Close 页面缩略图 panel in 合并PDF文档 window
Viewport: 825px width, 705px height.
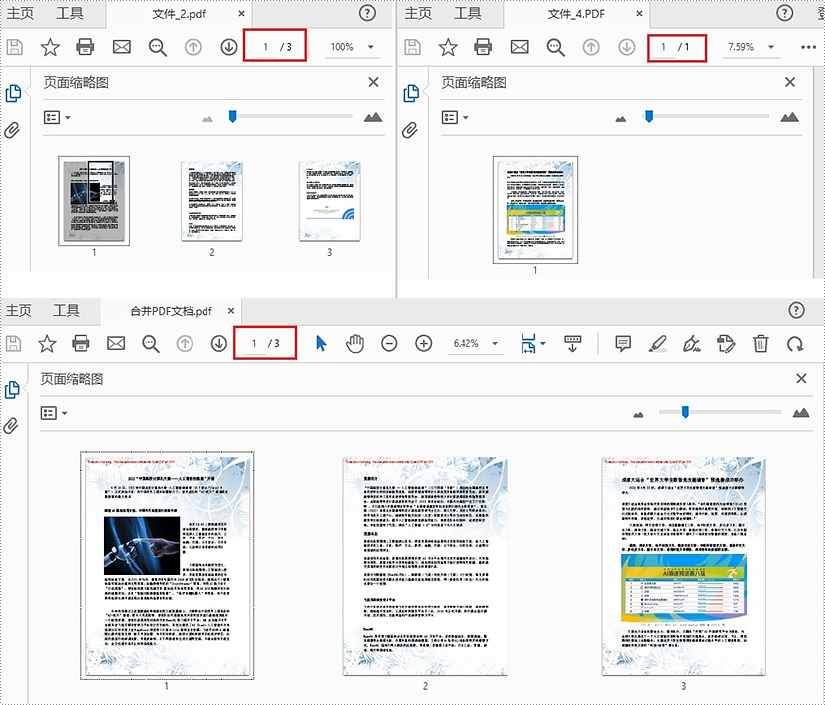[x=801, y=378]
